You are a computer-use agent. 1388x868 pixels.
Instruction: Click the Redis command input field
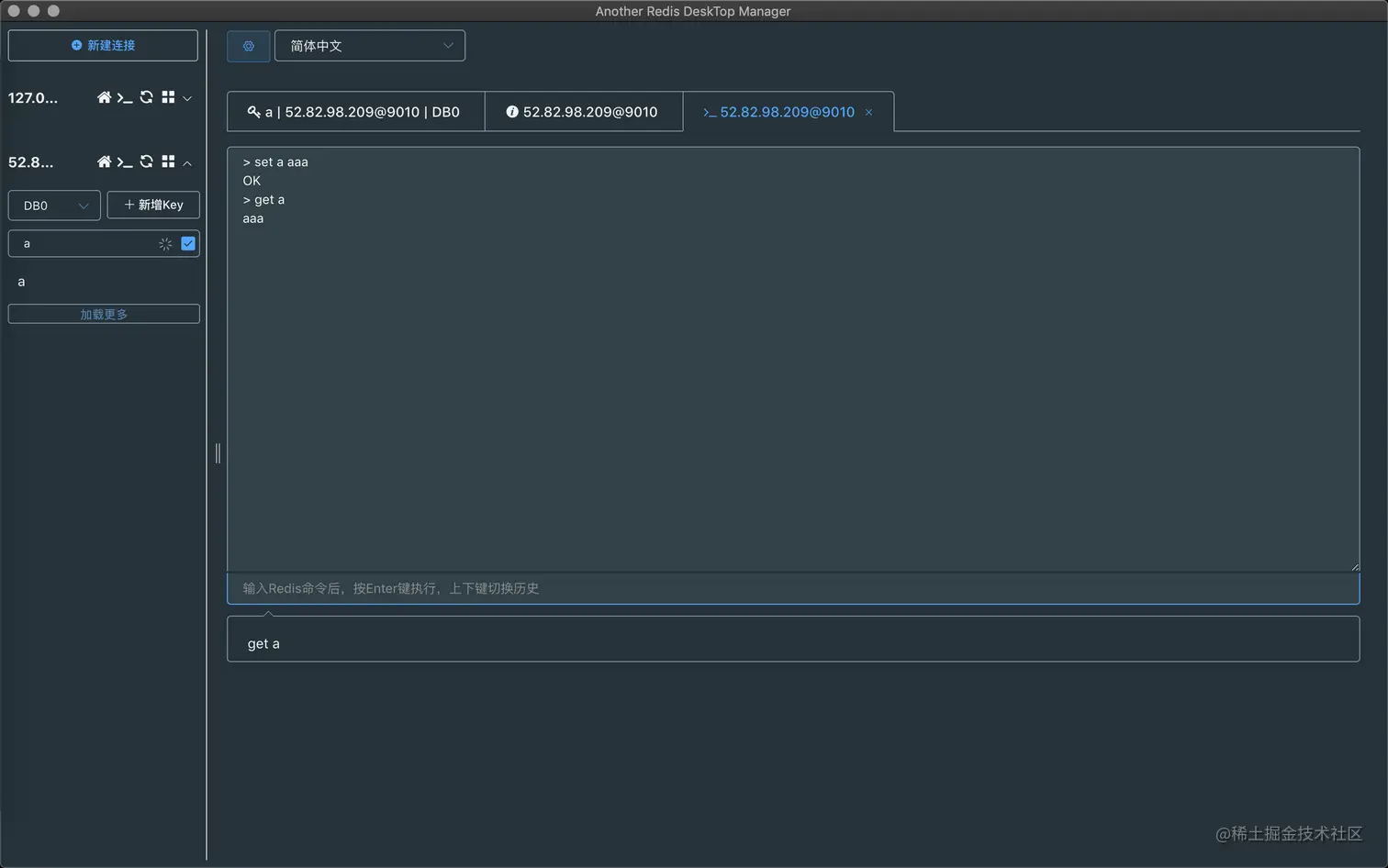793,588
